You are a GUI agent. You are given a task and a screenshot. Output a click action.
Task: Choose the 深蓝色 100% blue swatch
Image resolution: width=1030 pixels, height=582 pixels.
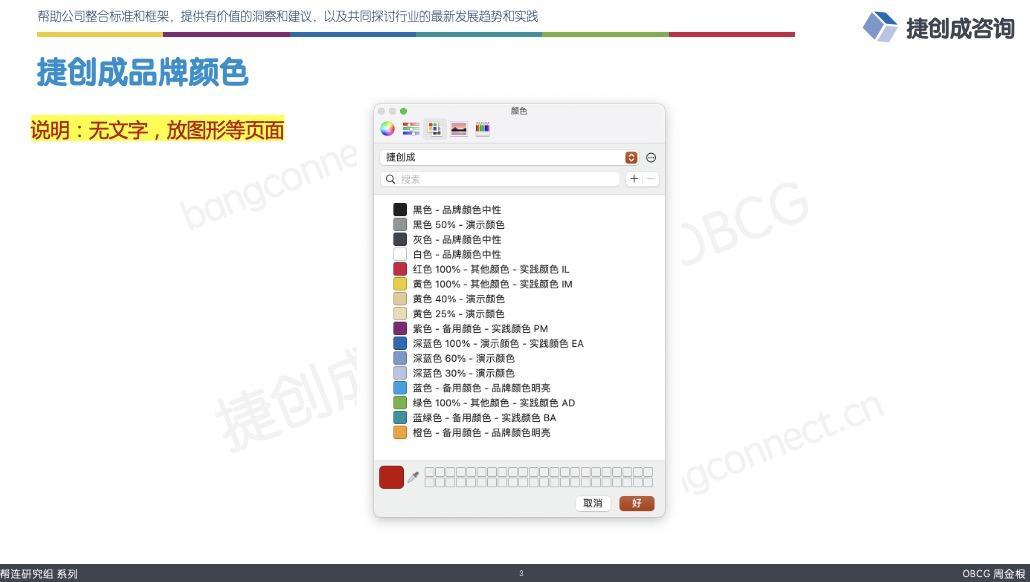point(400,344)
